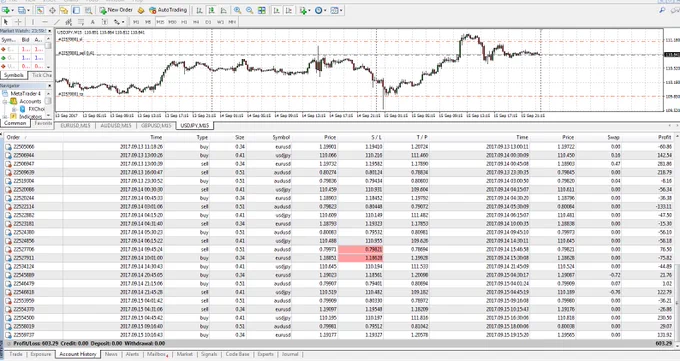Select the Text tool A icon
The height and width of the screenshot is (361, 680).
click(92, 22)
